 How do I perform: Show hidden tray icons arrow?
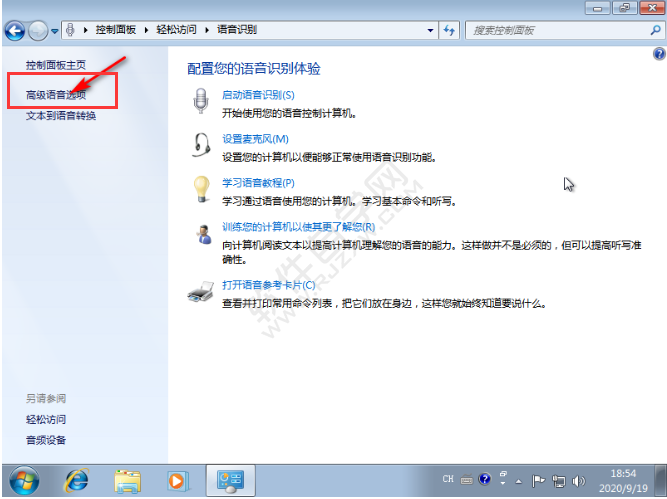(x=519, y=482)
